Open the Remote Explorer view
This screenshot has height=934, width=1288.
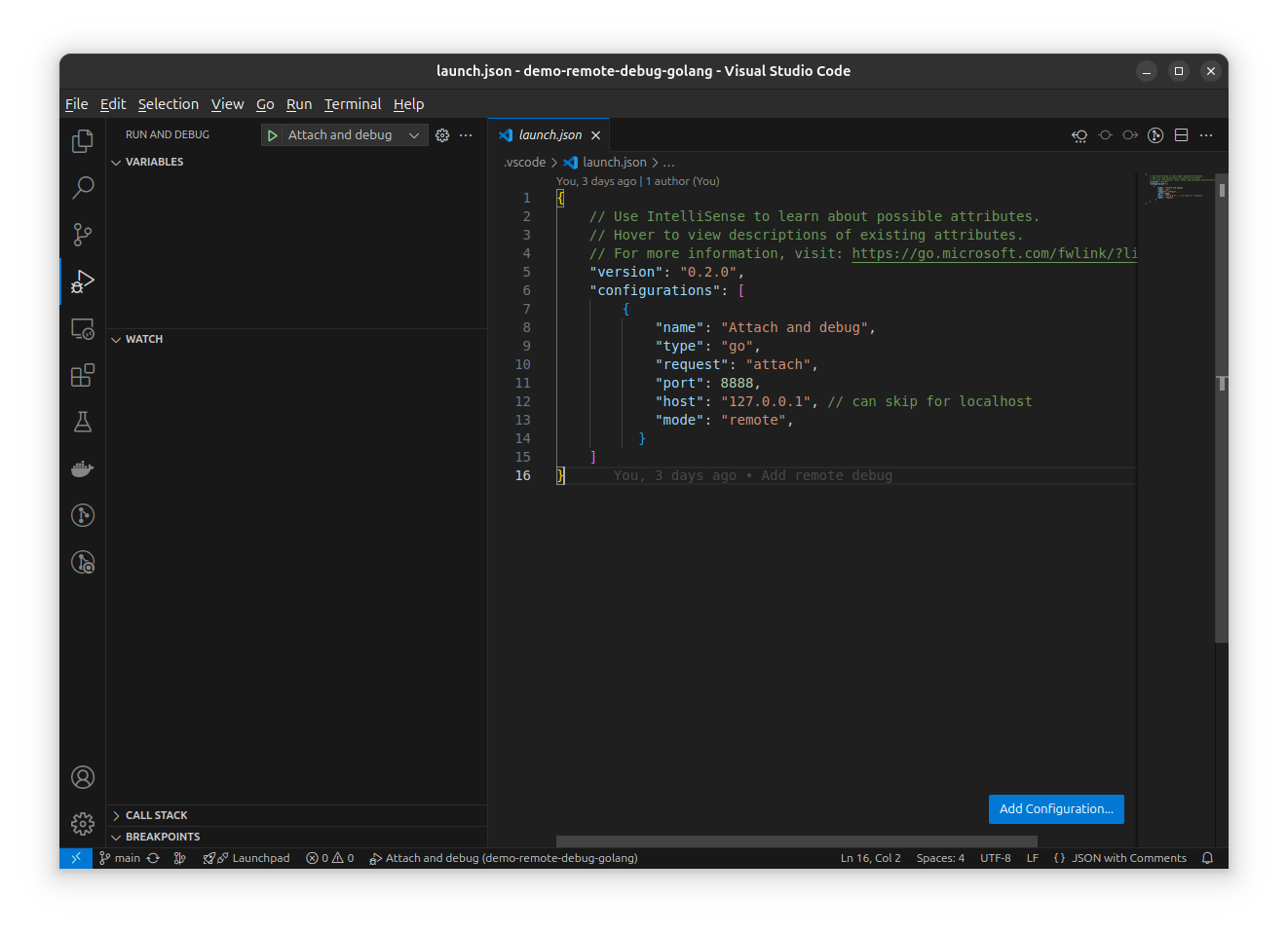point(83,328)
